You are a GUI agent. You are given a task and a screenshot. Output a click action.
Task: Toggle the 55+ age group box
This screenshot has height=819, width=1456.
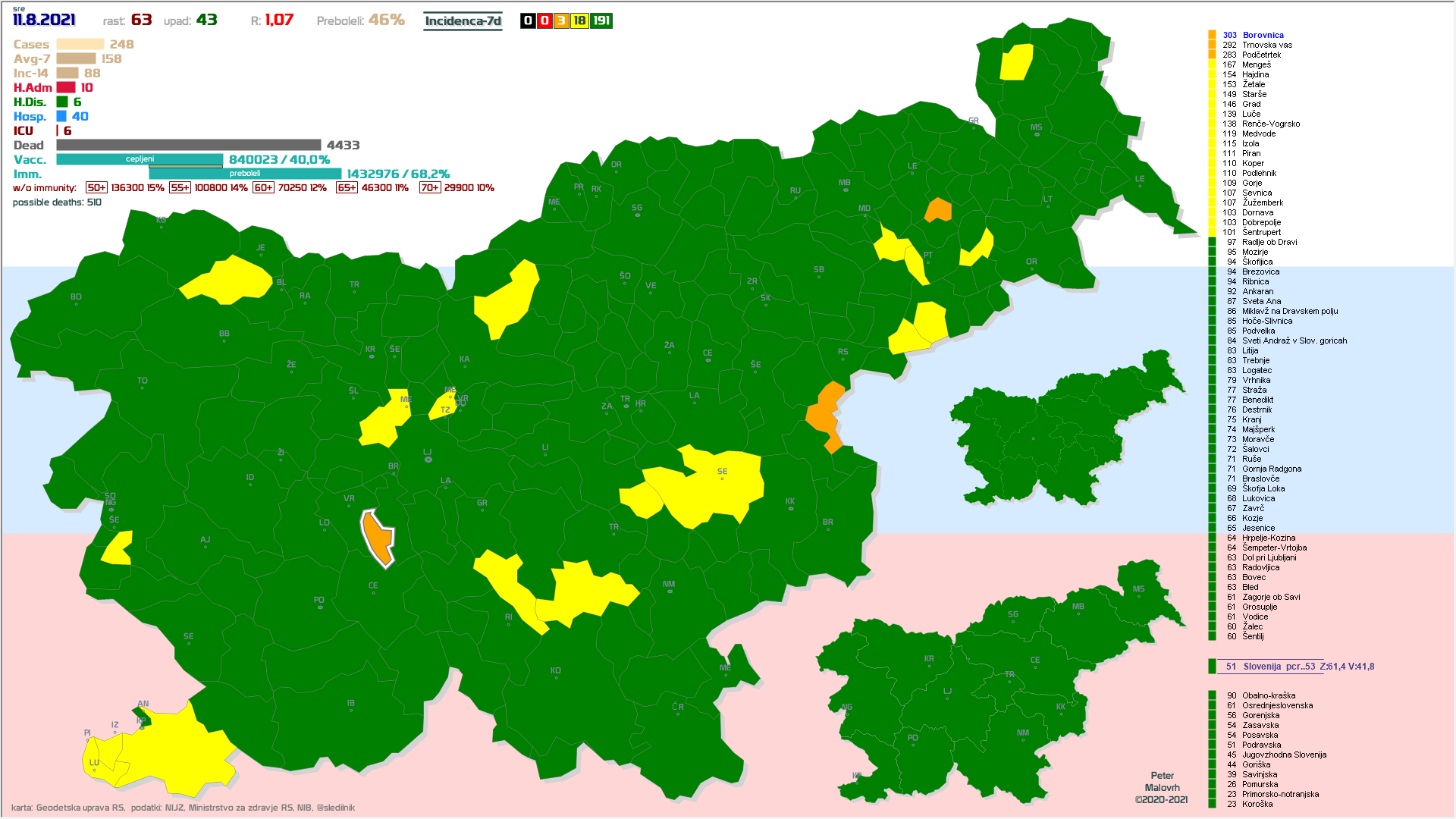pyautogui.click(x=180, y=188)
